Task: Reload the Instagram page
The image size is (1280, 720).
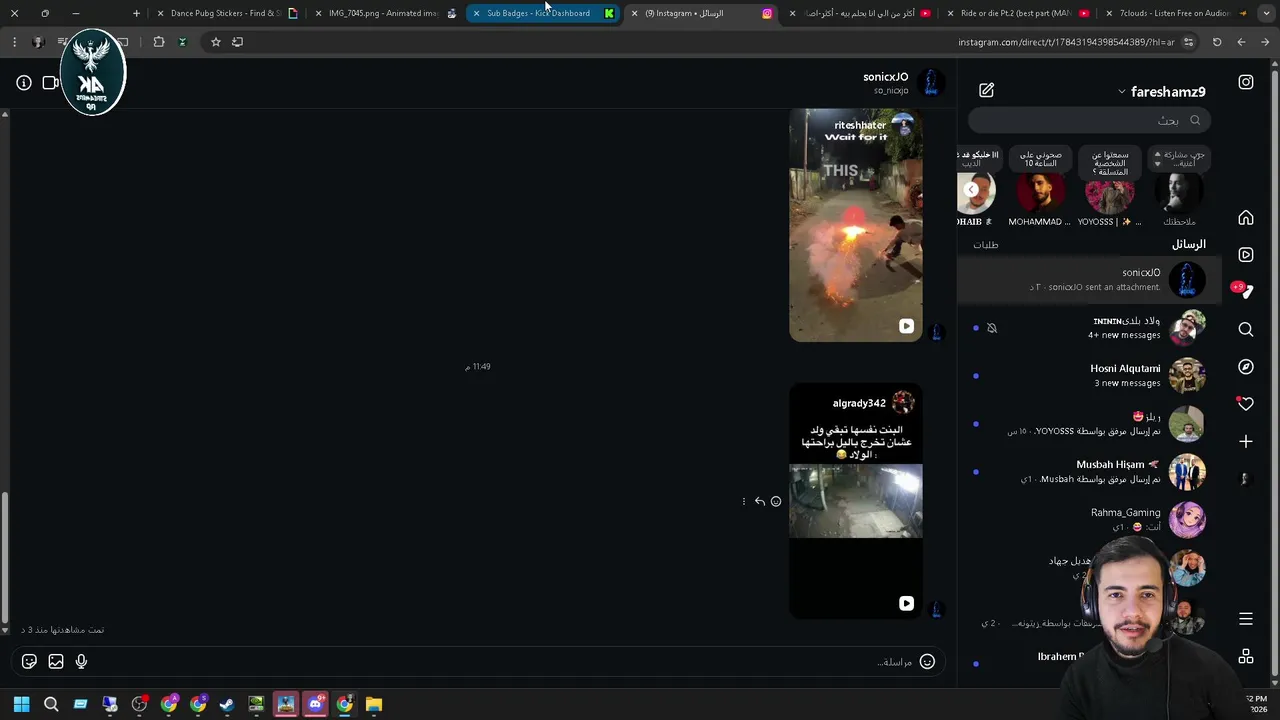Action: coord(1217,42)
